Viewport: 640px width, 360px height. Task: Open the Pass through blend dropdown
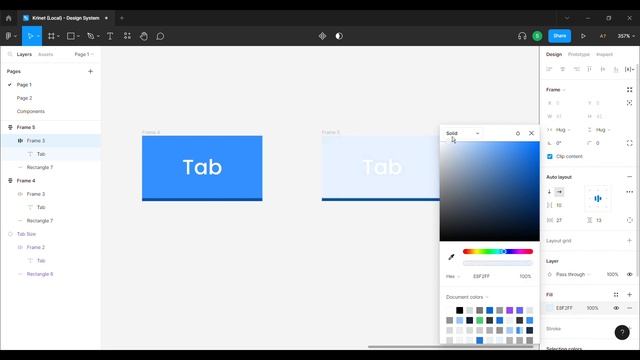[x=573, y=274]
